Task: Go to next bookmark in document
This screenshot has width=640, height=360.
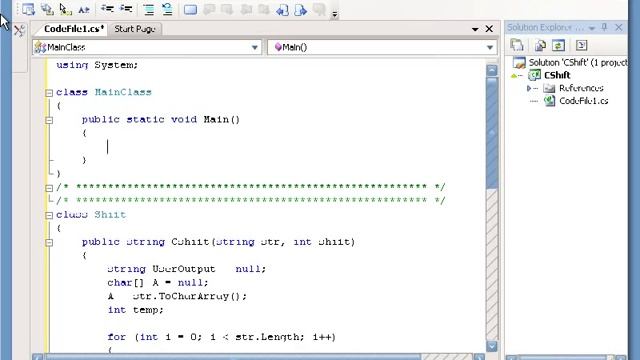Action: [x=301, y=9]
